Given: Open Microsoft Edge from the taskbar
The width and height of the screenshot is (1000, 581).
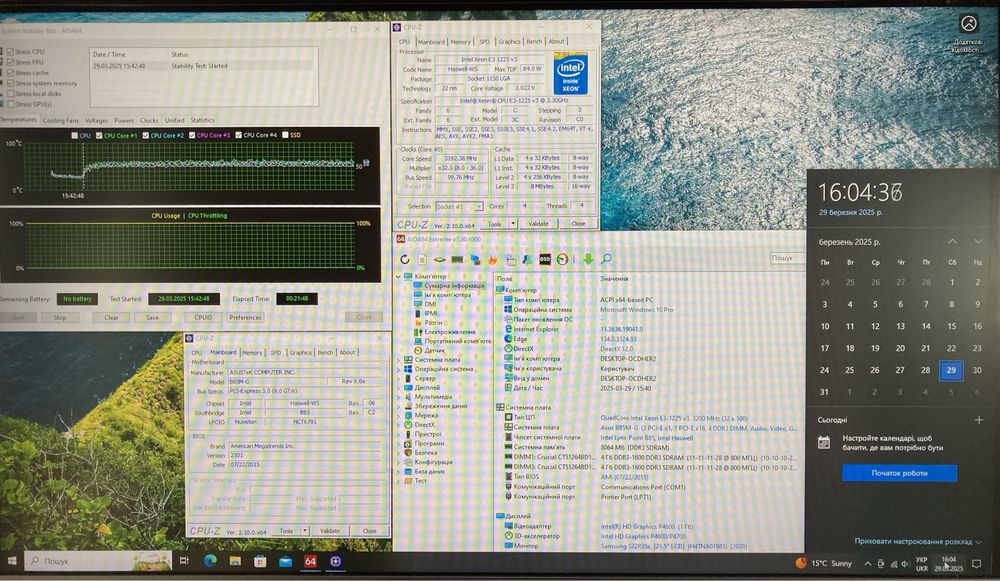Looking at the screenshot, I should click(210, 561).
